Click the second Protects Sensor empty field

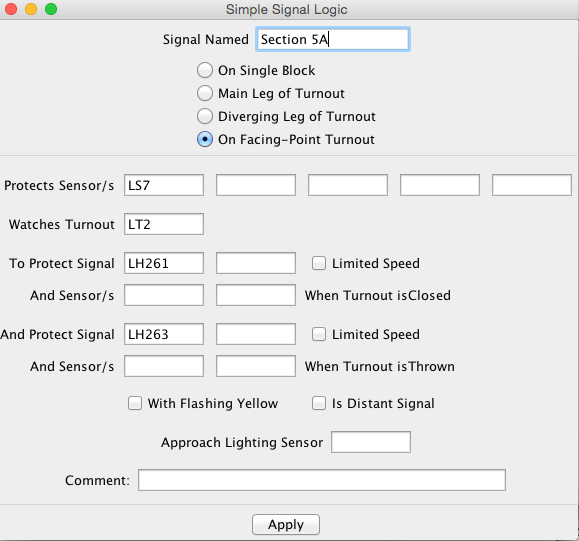256,185
